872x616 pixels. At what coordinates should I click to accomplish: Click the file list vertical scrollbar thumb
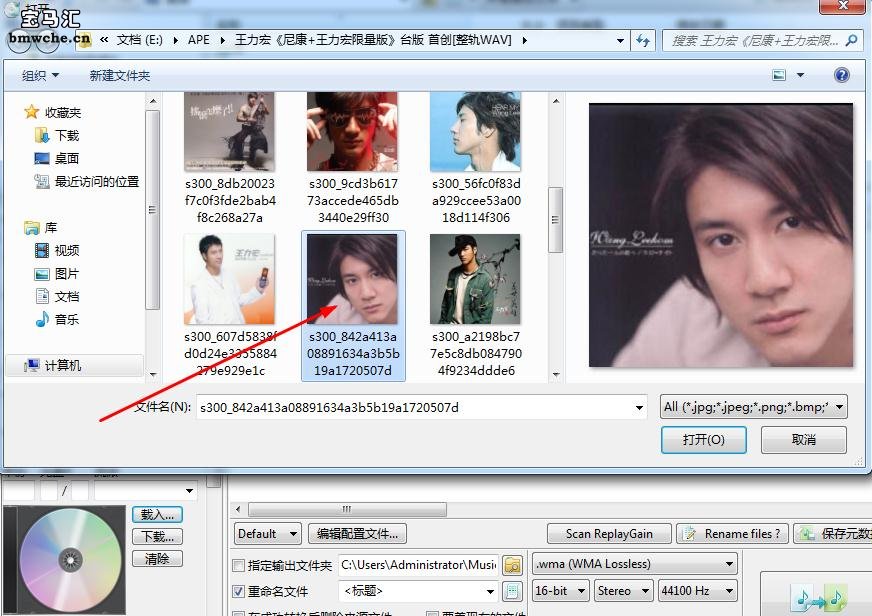click(x=555, y=220)
